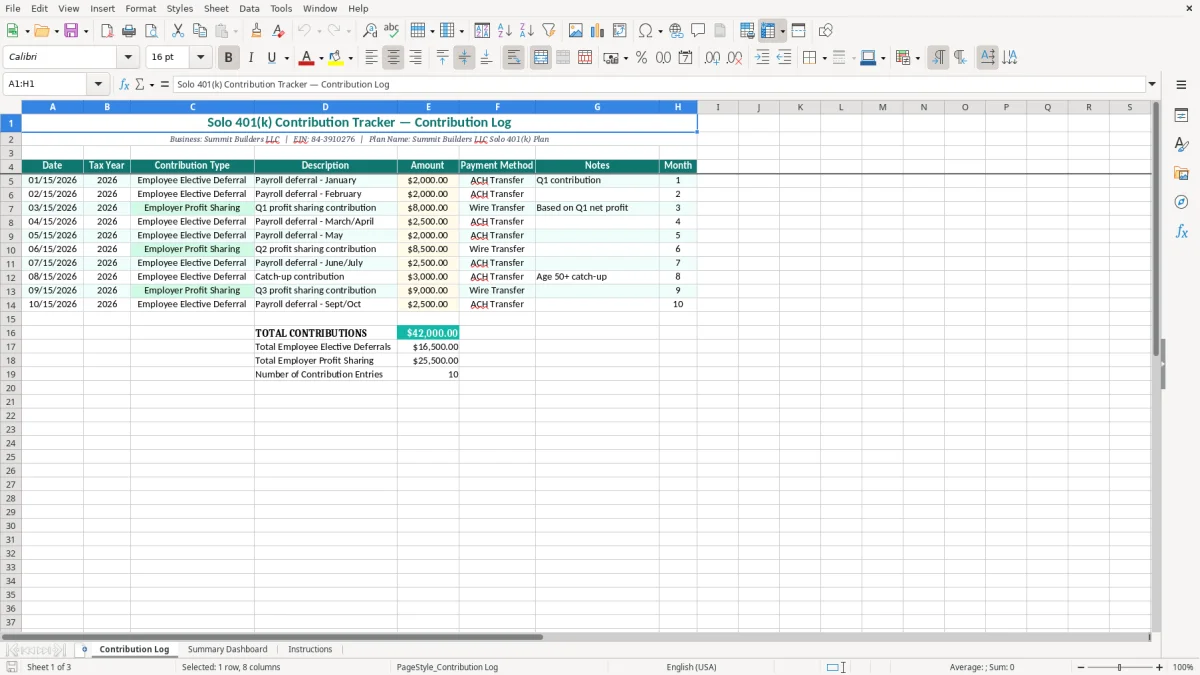Screen dimensions: 1200x675
Task: Expand the formula bar arrow
Action: [1152, 85]
